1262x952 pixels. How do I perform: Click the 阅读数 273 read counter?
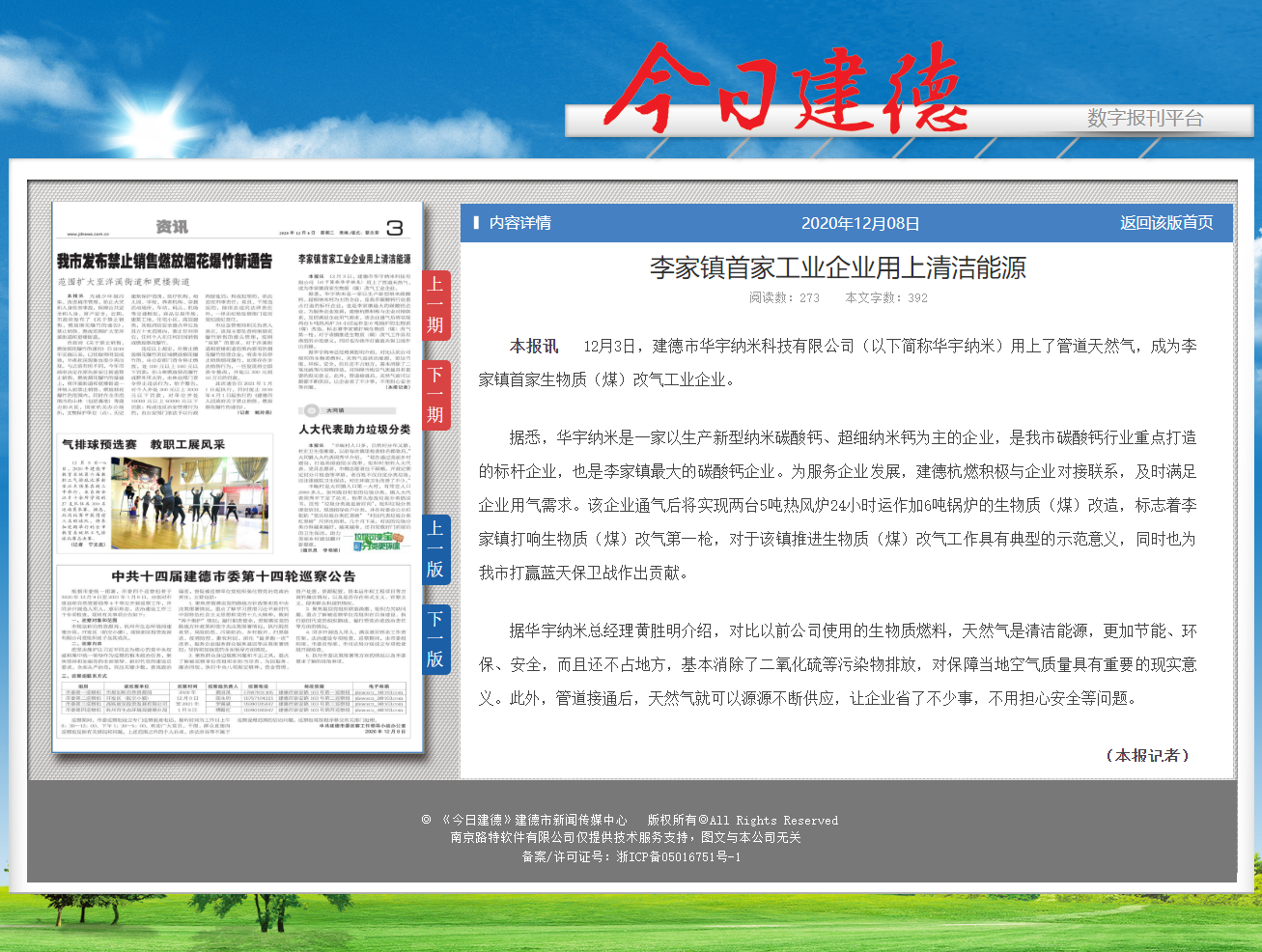tap(784, 297)
